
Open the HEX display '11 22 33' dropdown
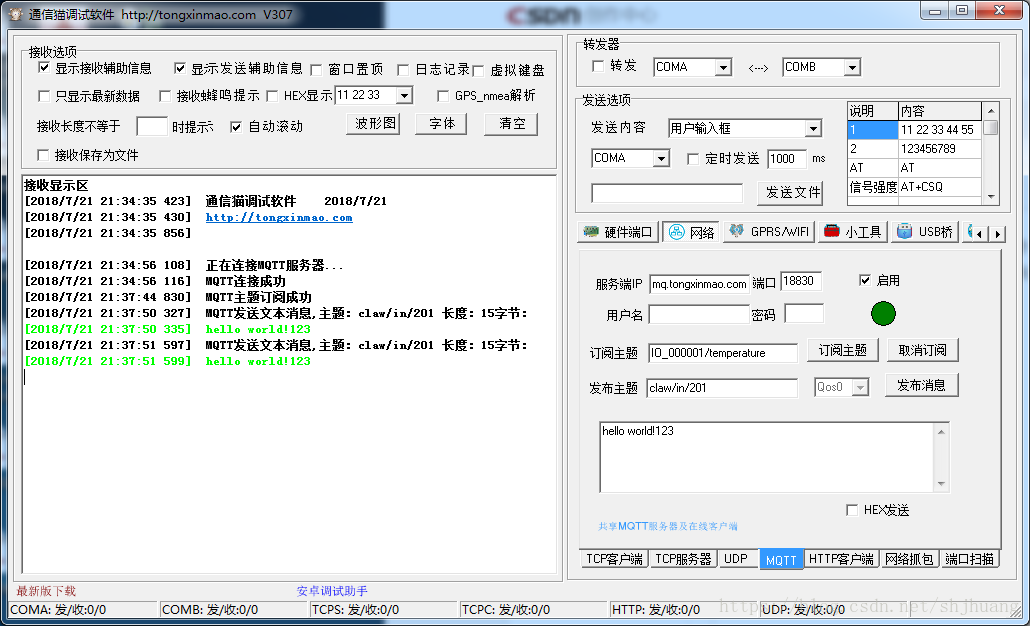pos(405,96)
